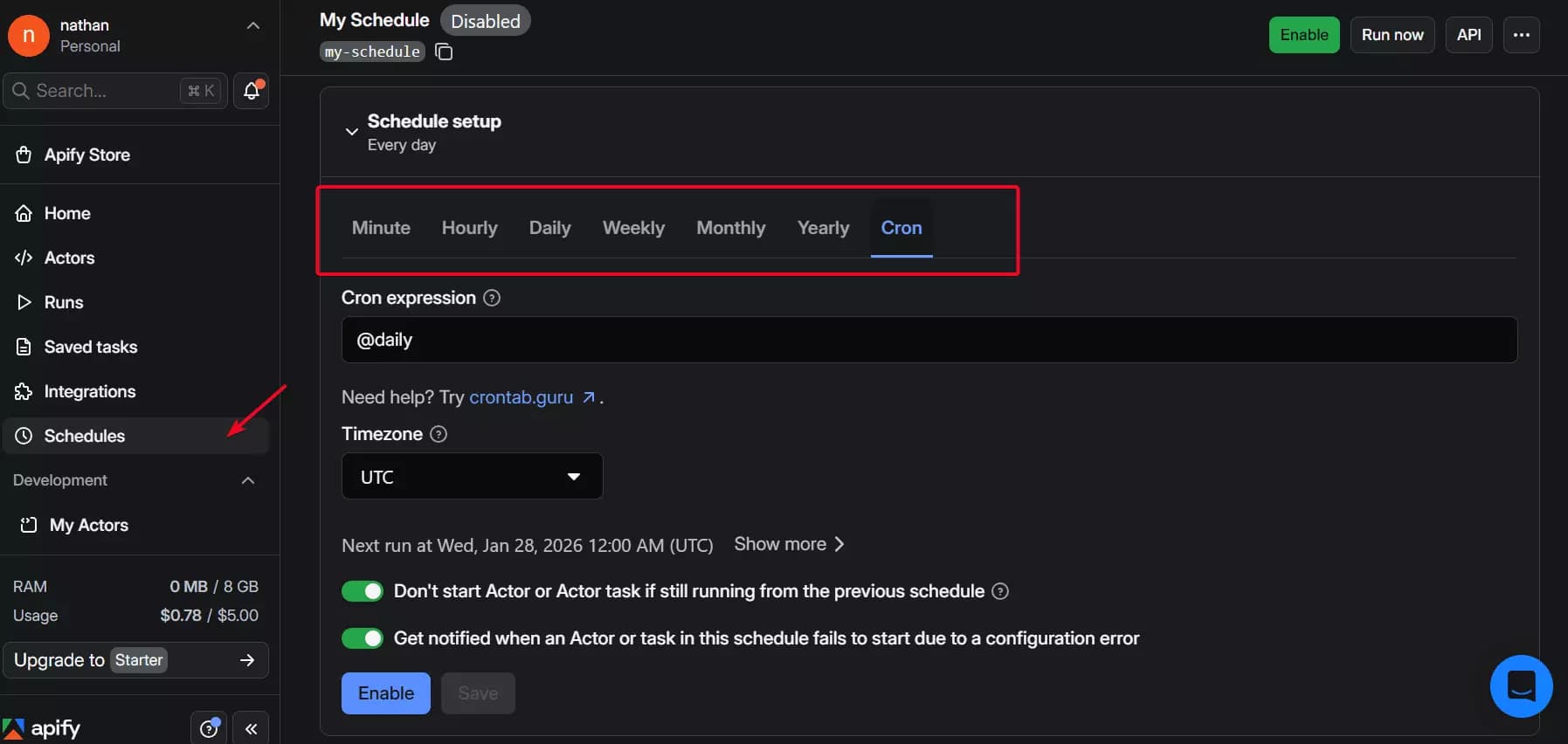Click the My Schedule title

[x=374, y=20]
